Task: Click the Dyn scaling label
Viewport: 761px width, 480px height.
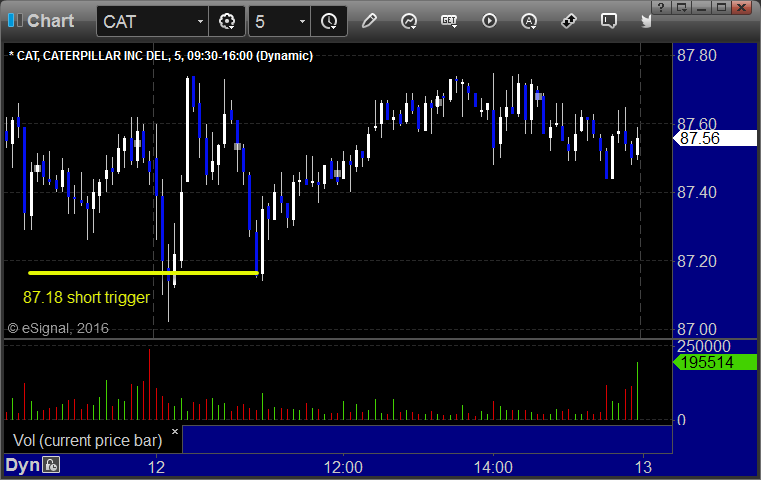Action: click(22, 465)
